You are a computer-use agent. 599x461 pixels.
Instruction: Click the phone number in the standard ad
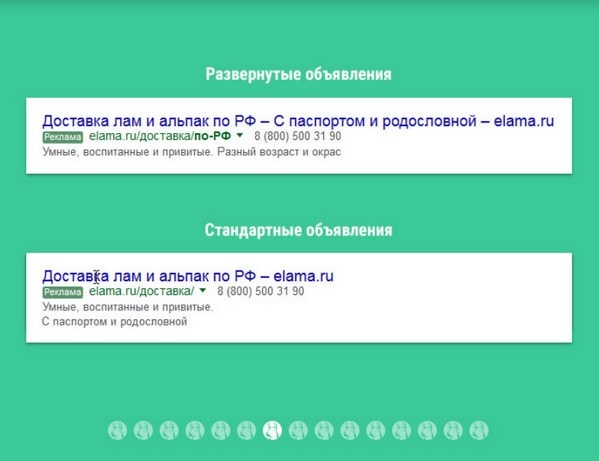[261, 291]
